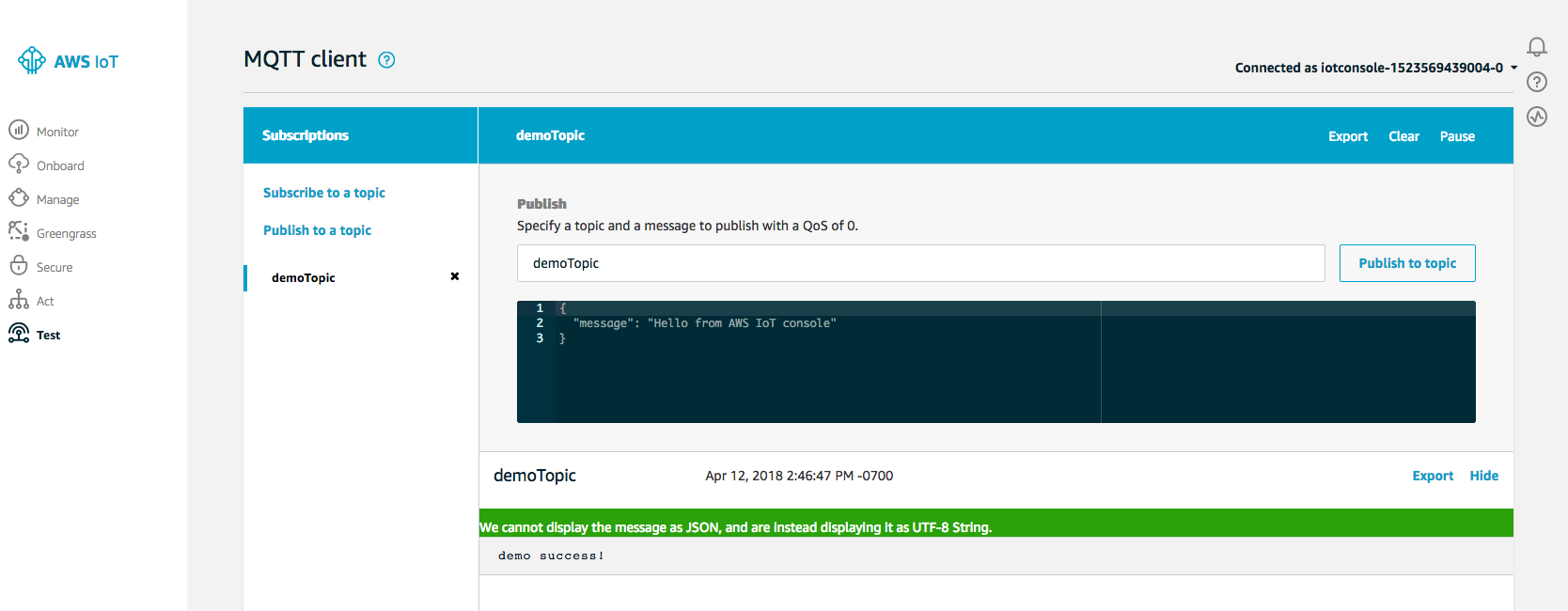
Task: Click the Connected as iotconsole-1523569439004-0 text
Action: [x=1369, y=68]
